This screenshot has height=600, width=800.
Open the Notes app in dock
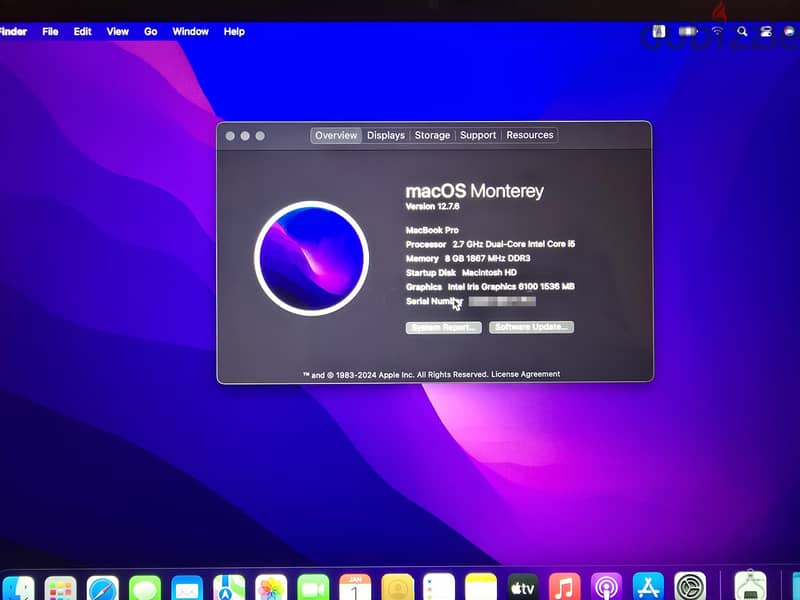(481, 588)
